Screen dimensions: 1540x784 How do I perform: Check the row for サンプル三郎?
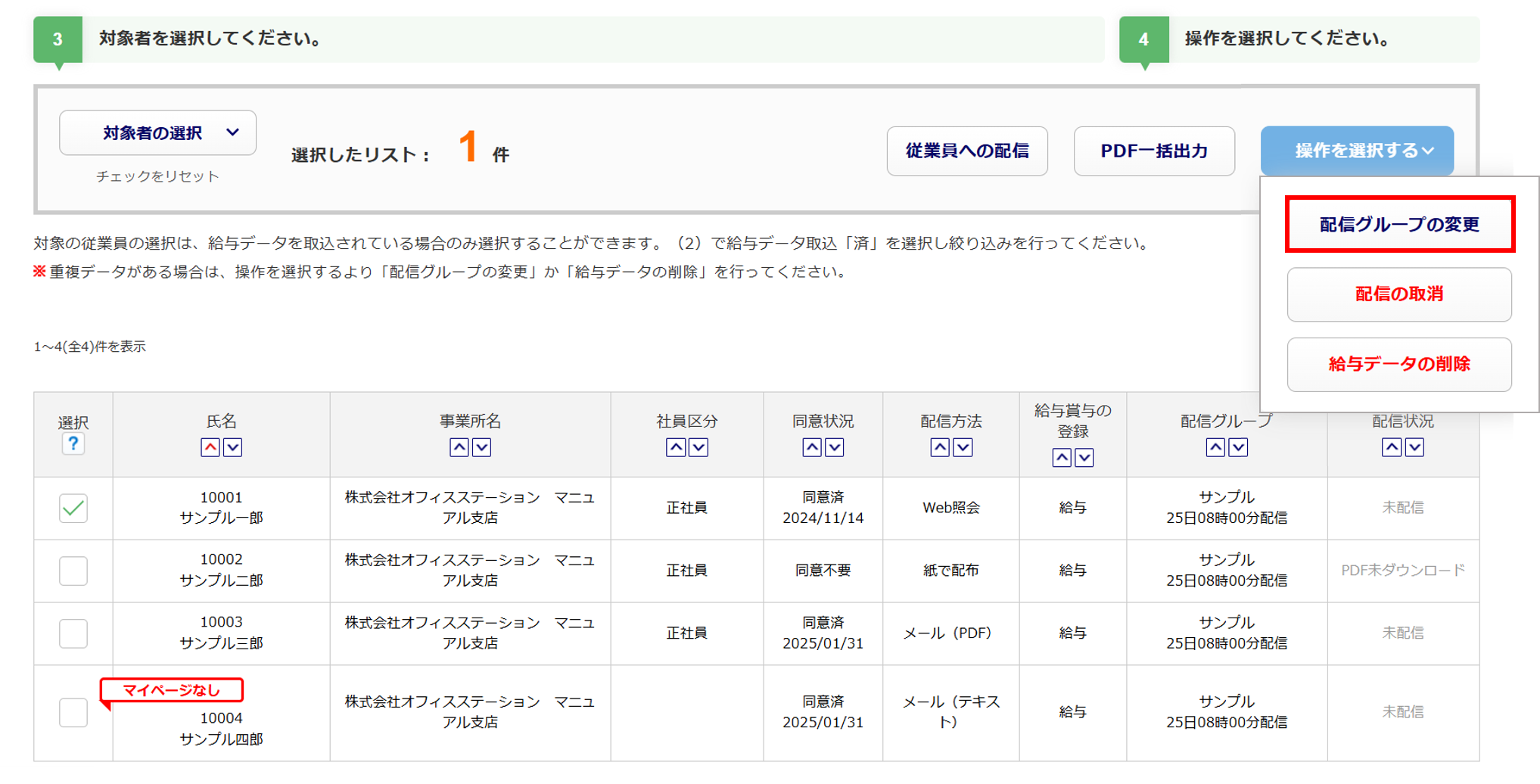point(73,633)
